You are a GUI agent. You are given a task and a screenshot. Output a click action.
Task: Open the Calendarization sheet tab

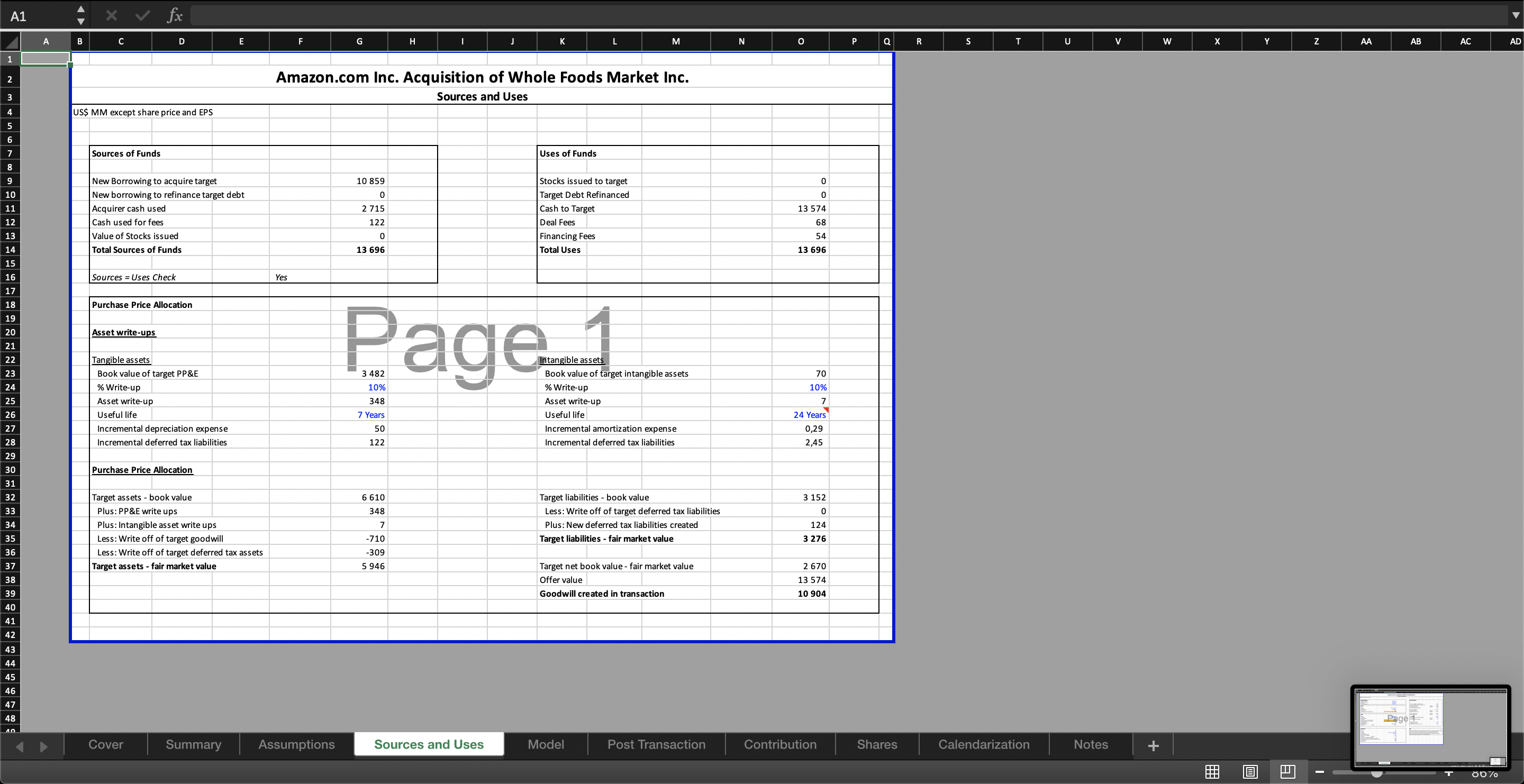coord(984,744)
